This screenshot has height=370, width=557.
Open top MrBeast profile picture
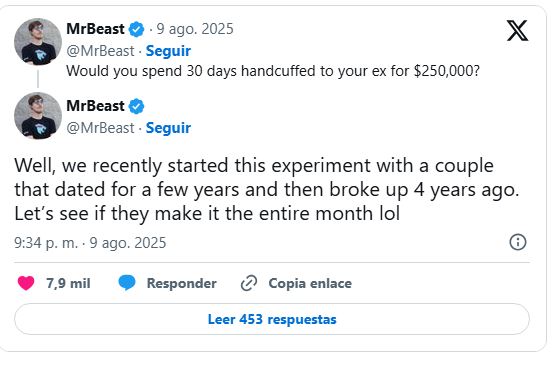point(38,42)
